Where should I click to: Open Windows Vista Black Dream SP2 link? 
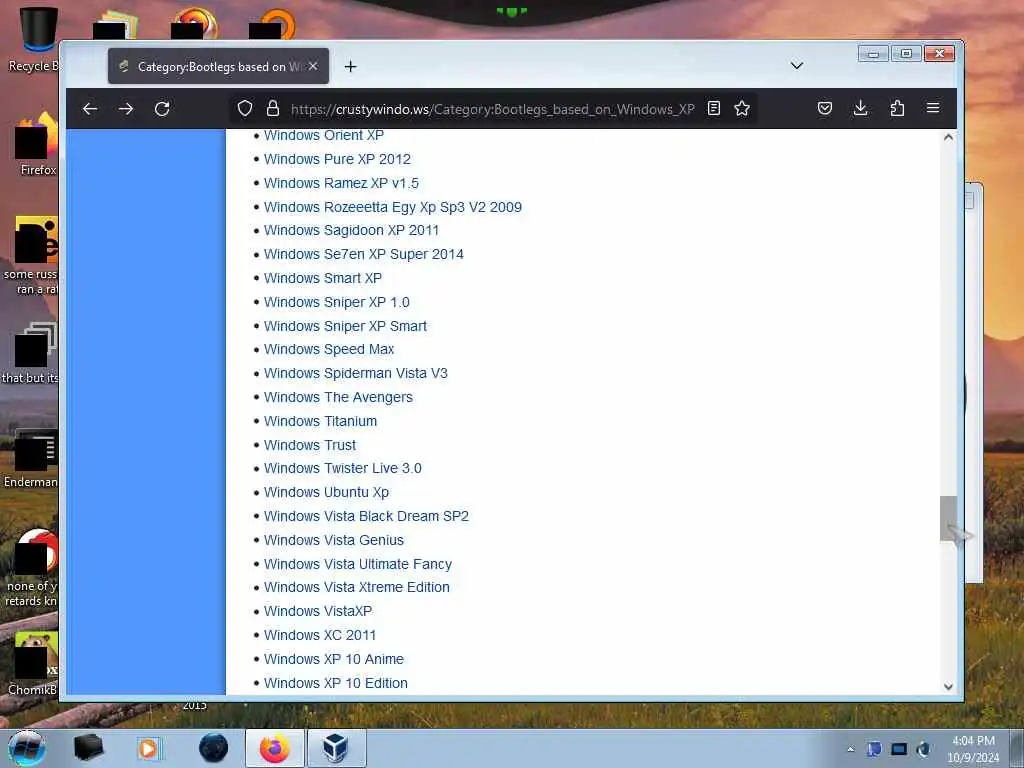point(366,517)
